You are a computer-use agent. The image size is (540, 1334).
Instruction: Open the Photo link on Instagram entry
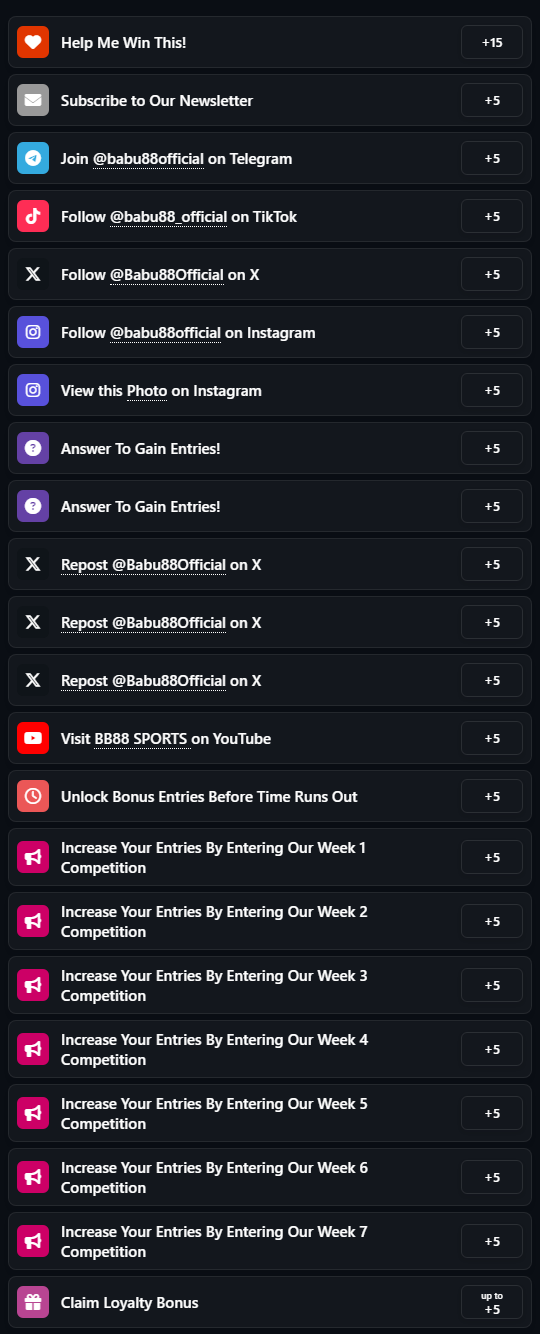(147, 391)
